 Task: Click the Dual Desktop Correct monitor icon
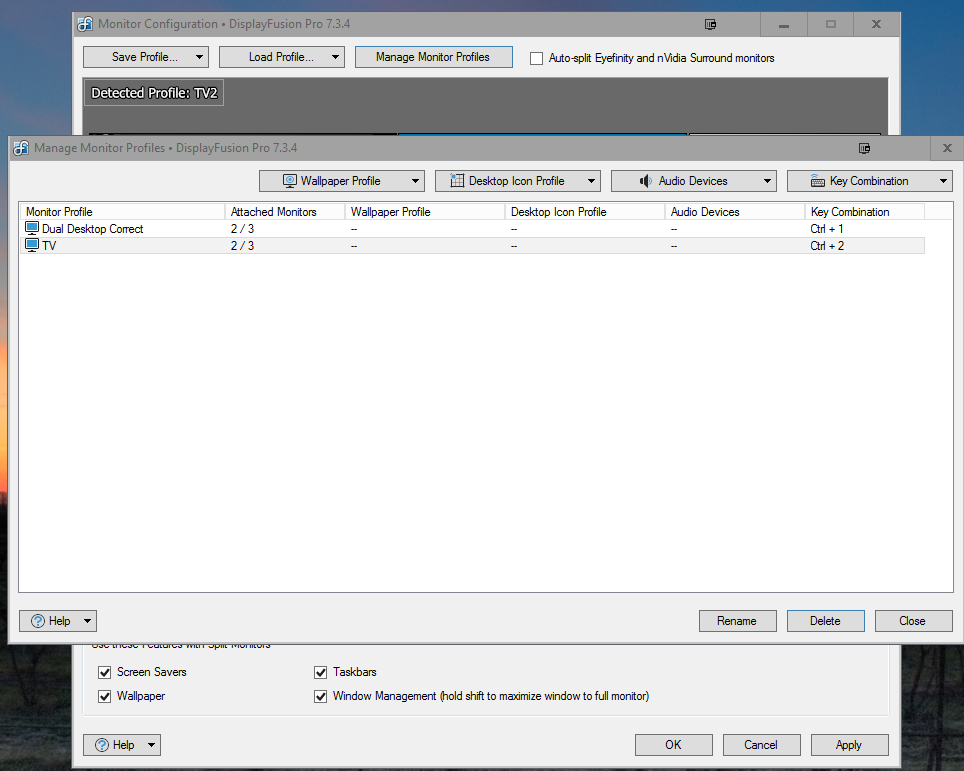point(32,229)
